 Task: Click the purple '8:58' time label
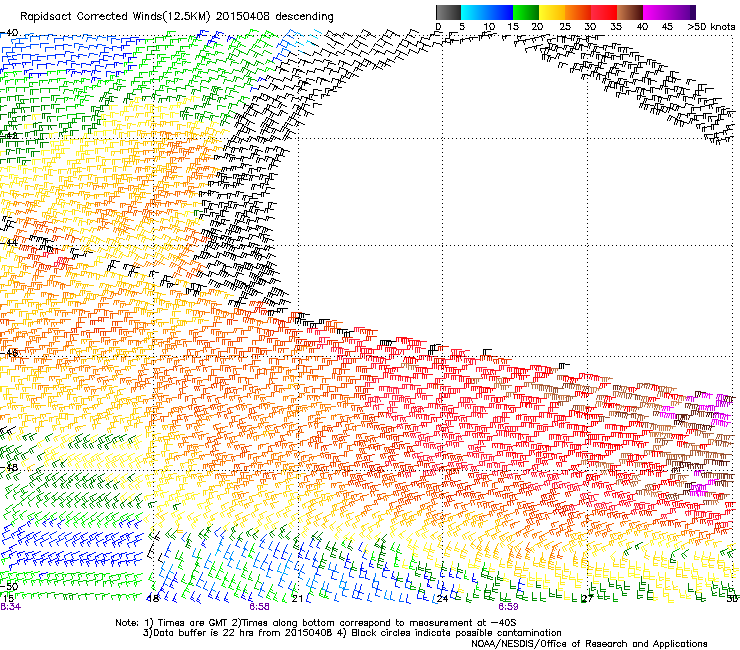259,607
